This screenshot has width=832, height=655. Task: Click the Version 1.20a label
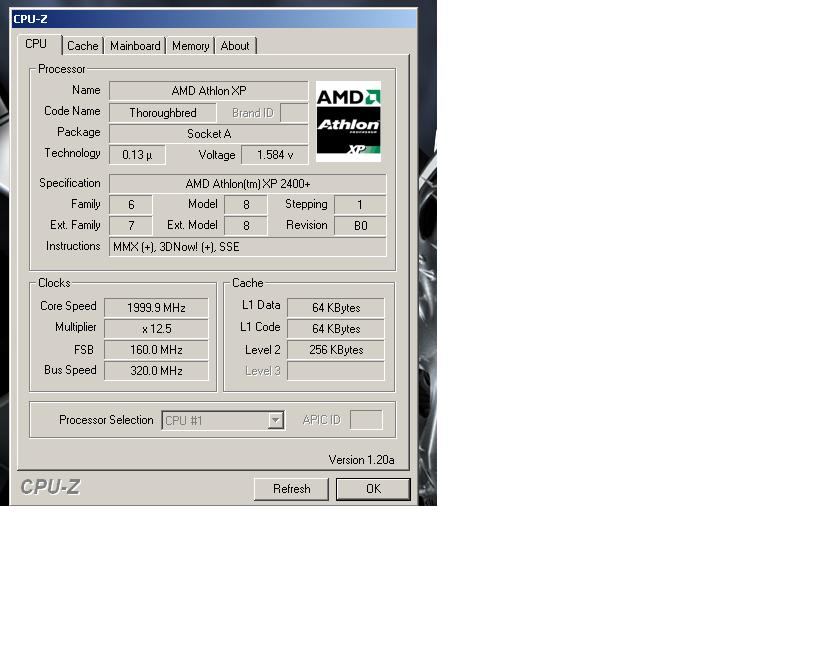click(x=361, y=460)
